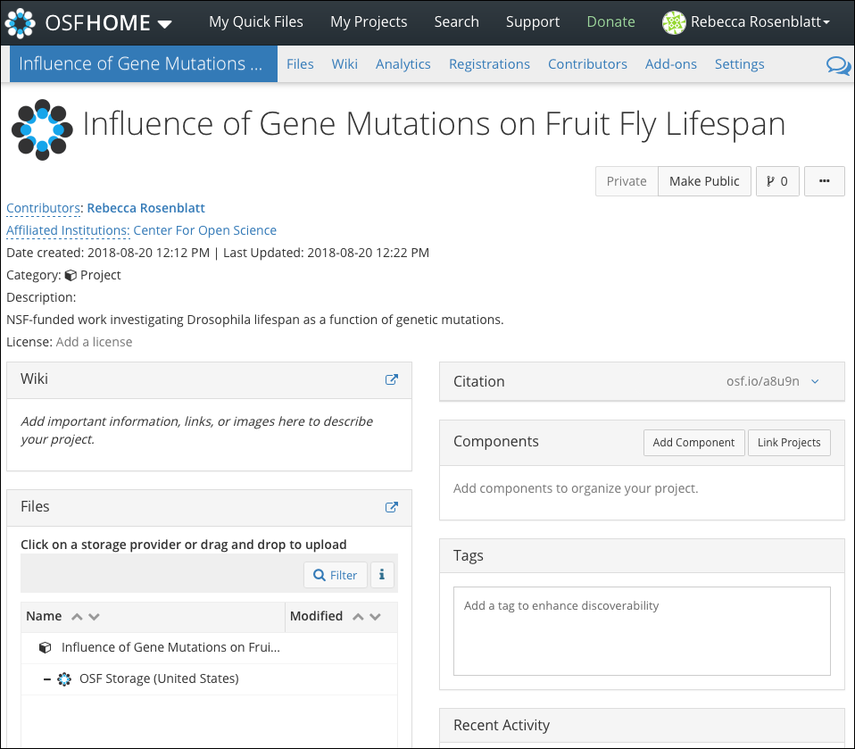
Task: Open Rebecca Rosenblatt user menu
Action: pyautogui.click(x=746, y=22)
